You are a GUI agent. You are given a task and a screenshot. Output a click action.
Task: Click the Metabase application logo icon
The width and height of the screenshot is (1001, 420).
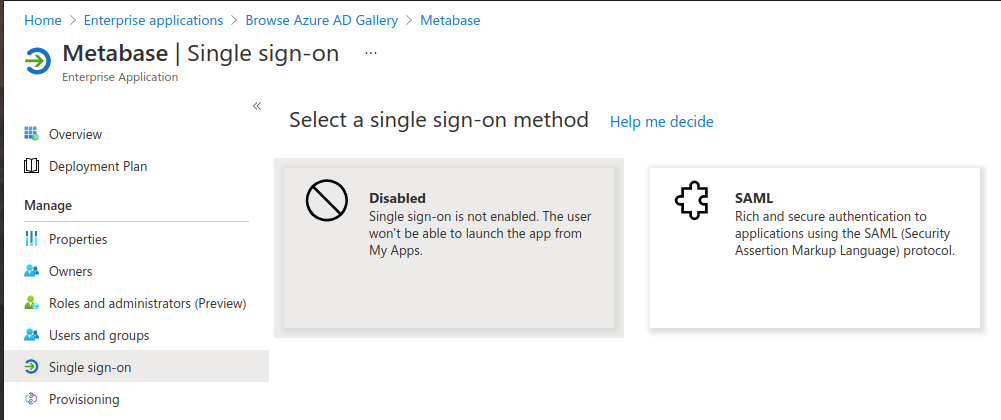(x=37, y=61)
